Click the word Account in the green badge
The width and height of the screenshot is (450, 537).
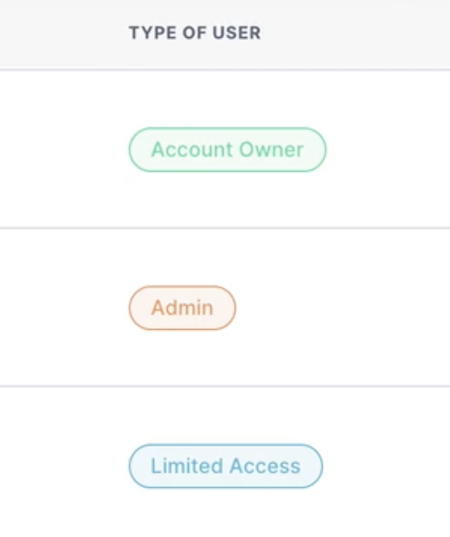coord(192,150)
